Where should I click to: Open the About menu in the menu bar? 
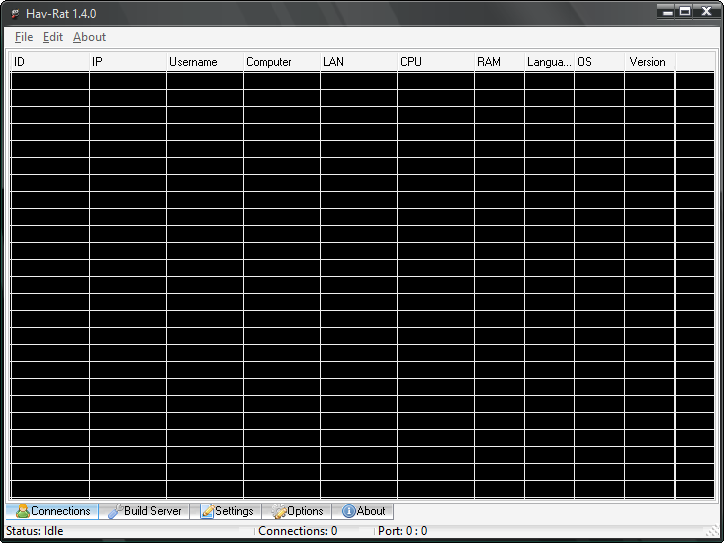(89, 37)
